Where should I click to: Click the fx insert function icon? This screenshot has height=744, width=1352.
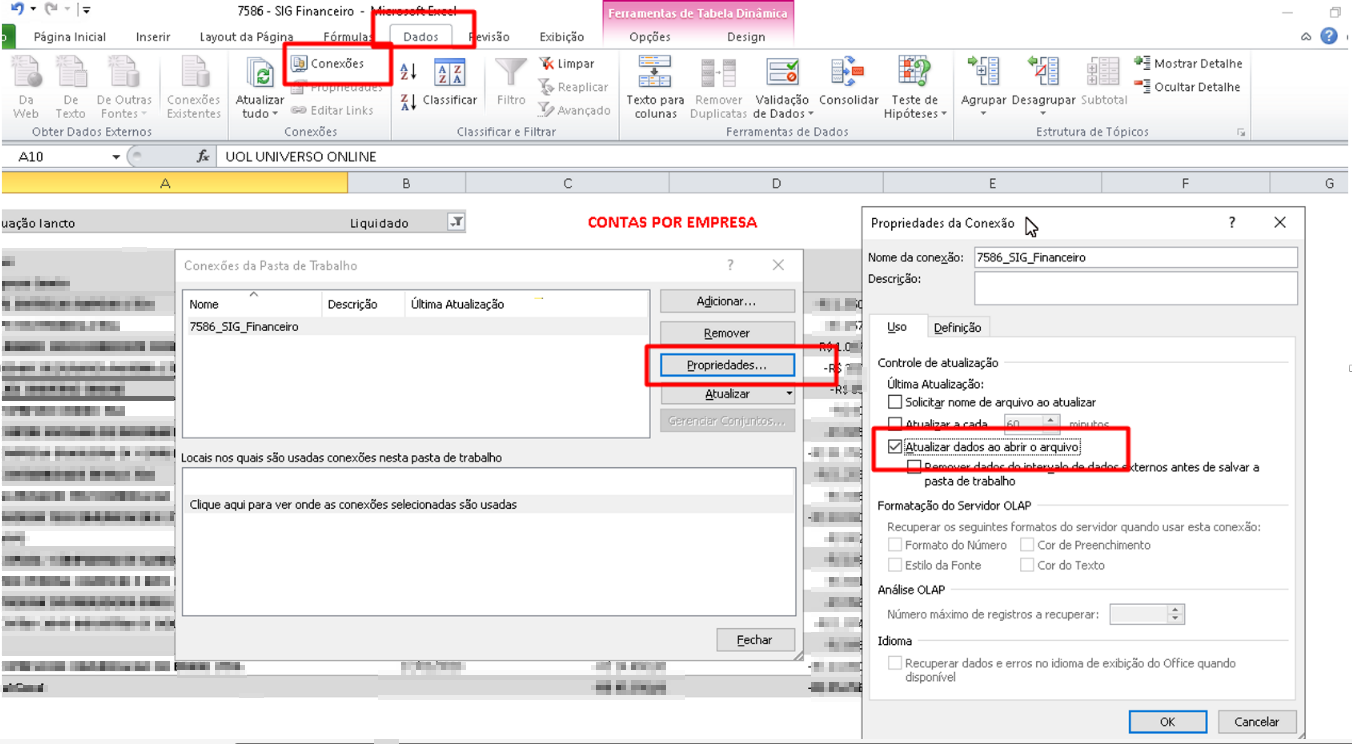pyautogui.click(x=203, y=157)
